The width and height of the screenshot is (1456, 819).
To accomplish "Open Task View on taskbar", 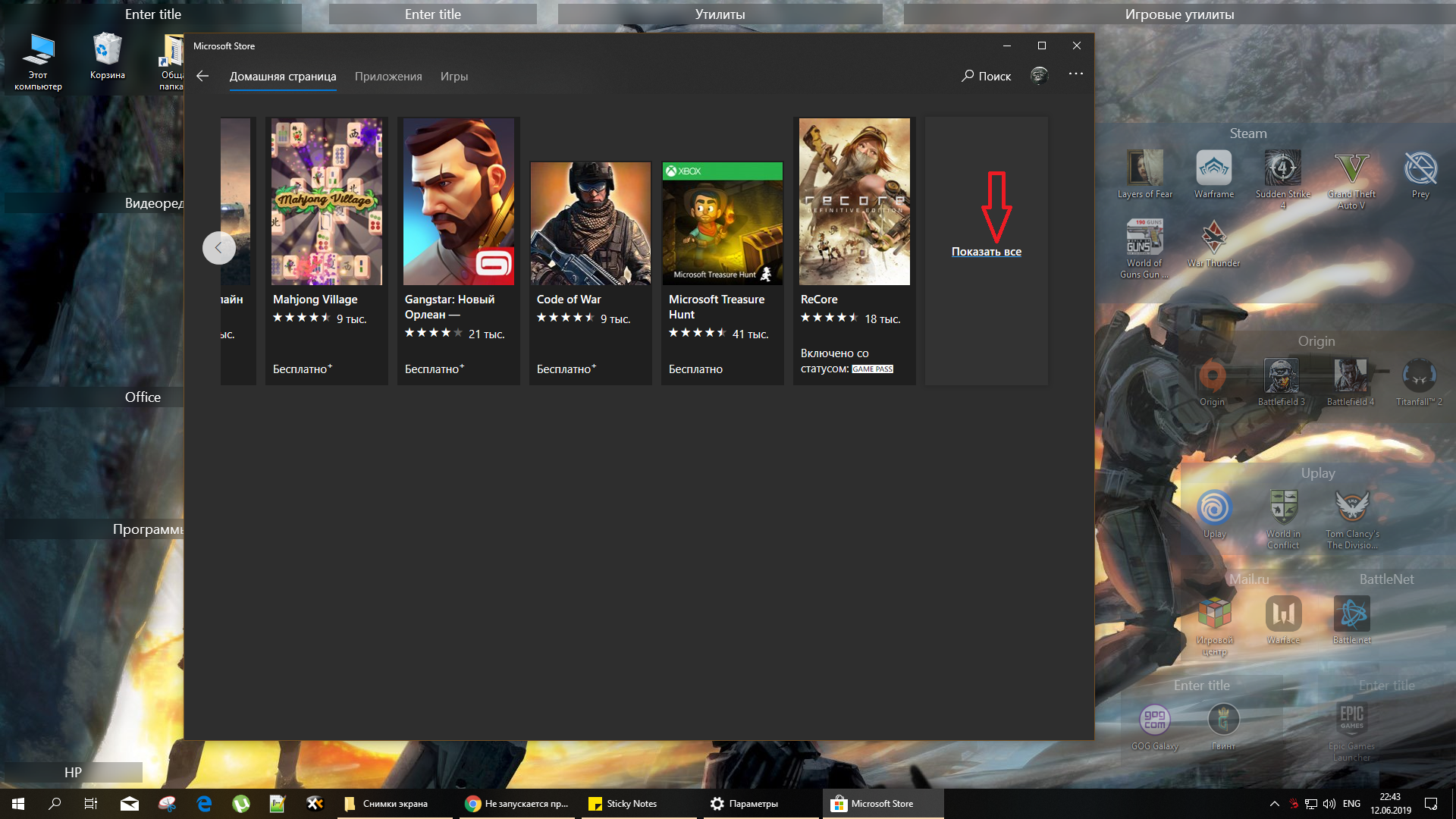I will (x=91, y=804).
